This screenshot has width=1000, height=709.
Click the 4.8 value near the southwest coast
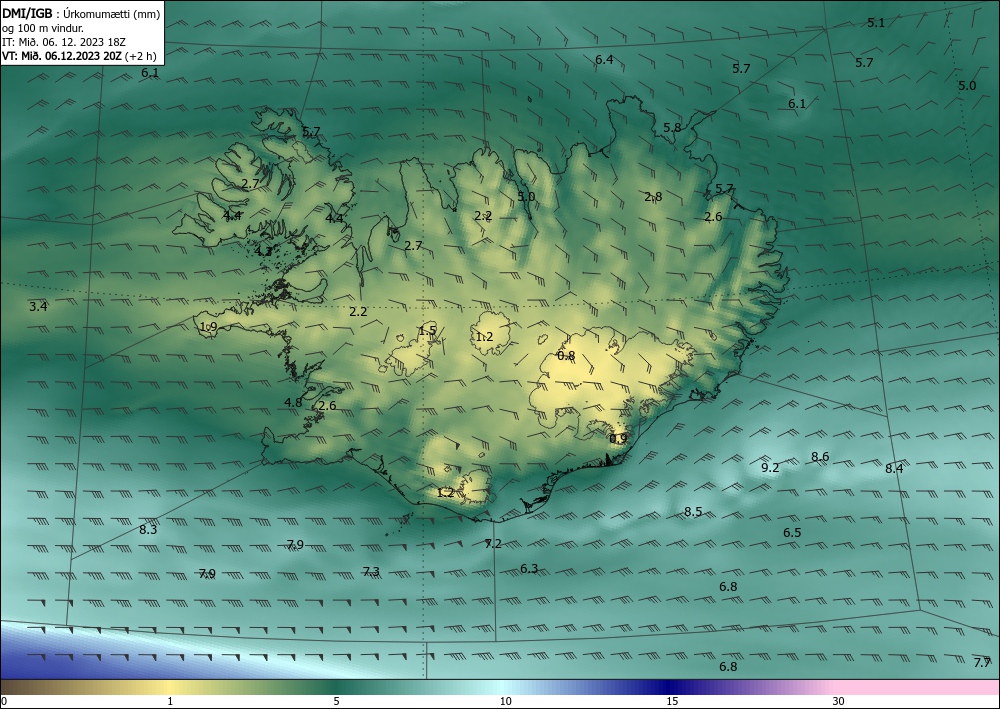click(x=293, y=402)
